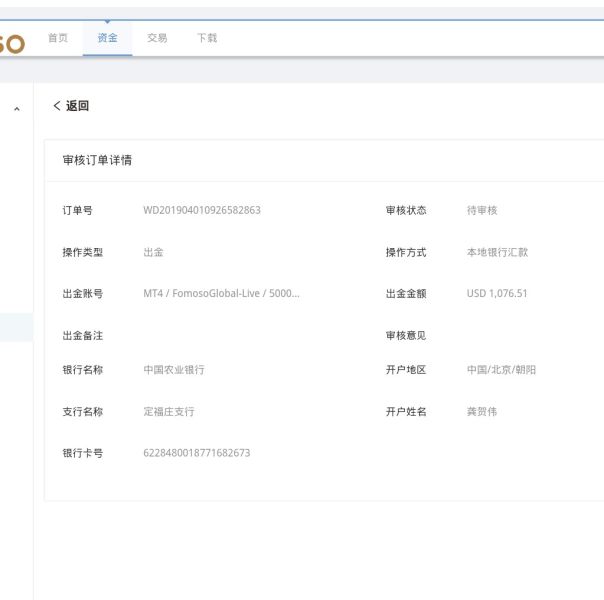Click the back arrow beside 返回

tap(57, 106)
